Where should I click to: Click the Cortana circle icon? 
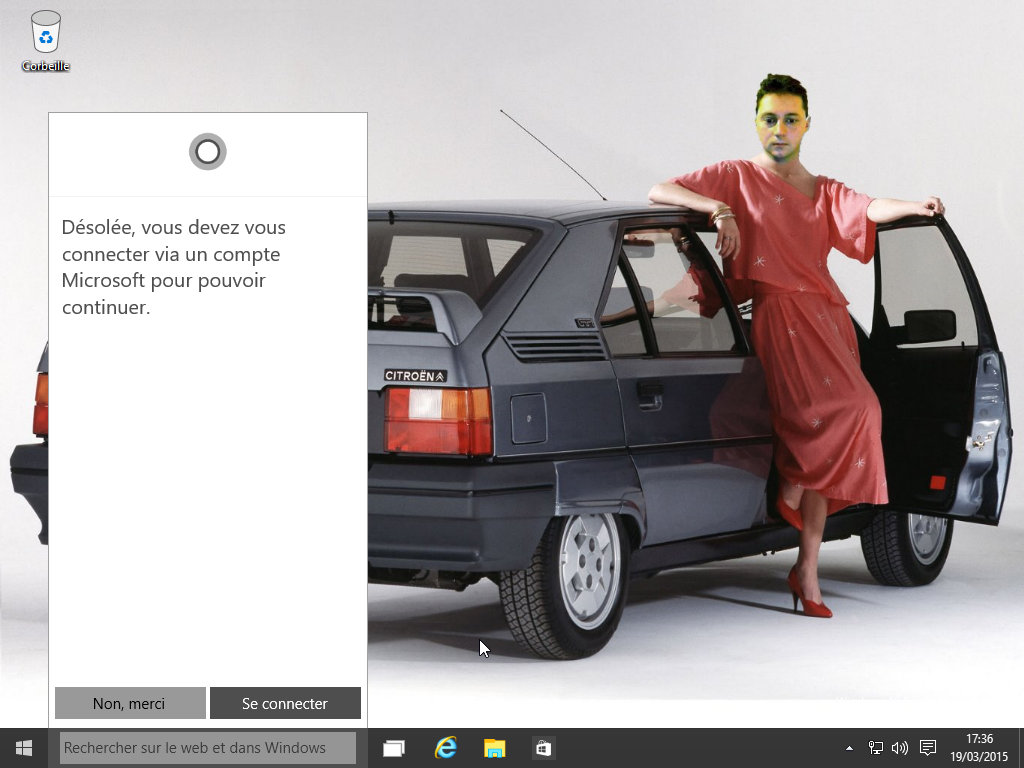[x=208, y=152]
